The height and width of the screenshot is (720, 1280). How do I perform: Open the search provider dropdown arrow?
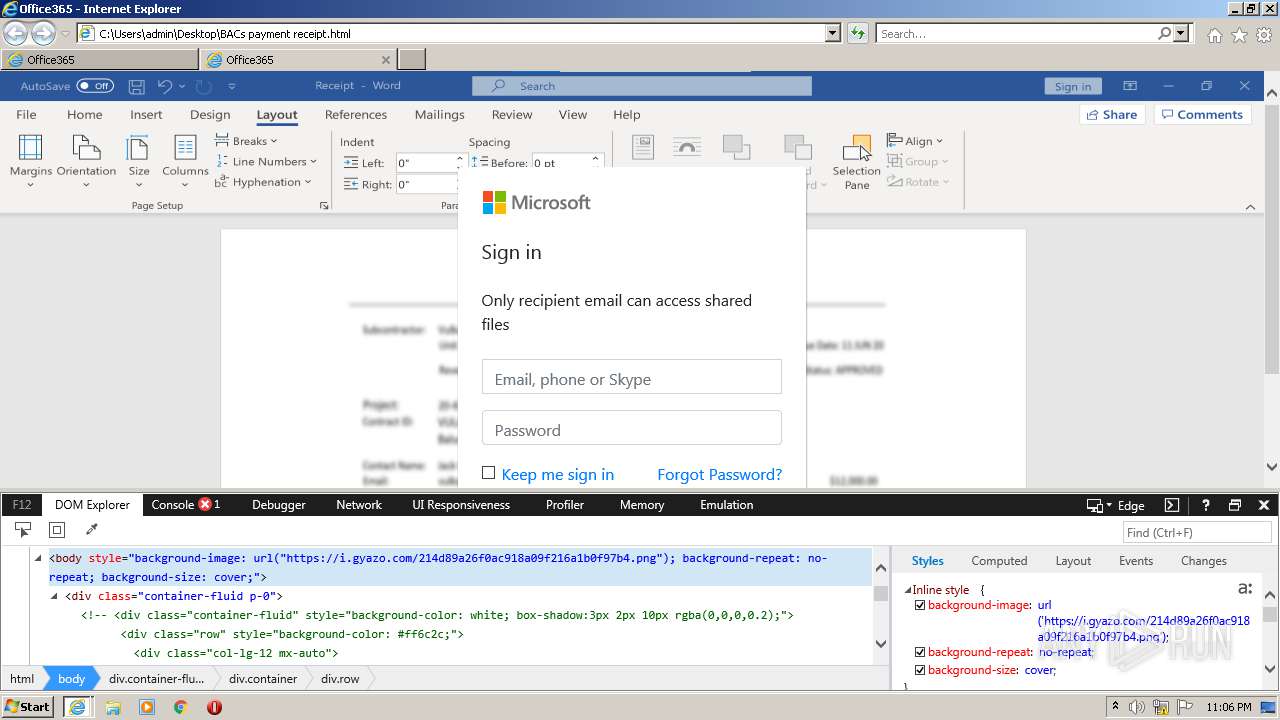(1182, 33)
